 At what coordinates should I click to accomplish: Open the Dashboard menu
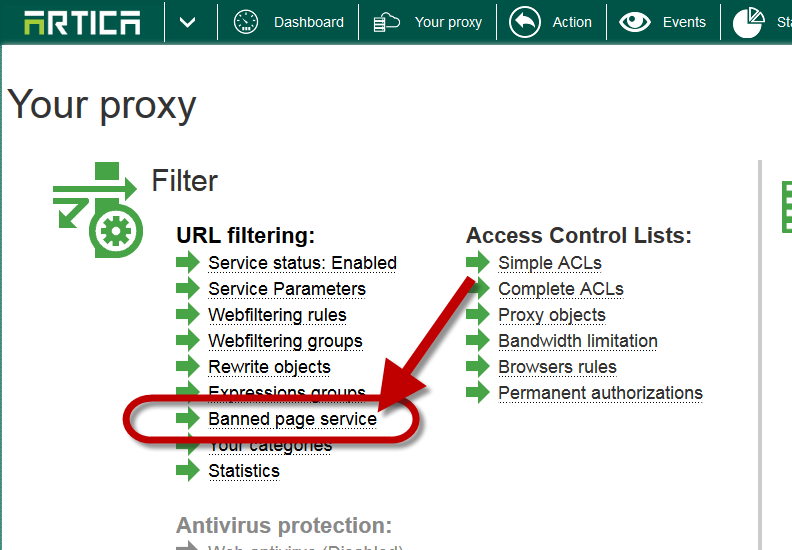[309, 22]
